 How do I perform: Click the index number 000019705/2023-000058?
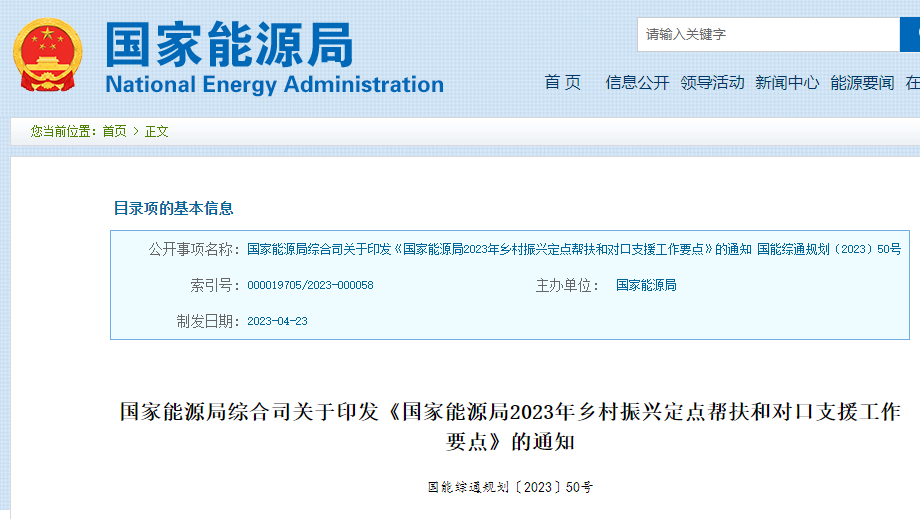click(x=310, y=285)
